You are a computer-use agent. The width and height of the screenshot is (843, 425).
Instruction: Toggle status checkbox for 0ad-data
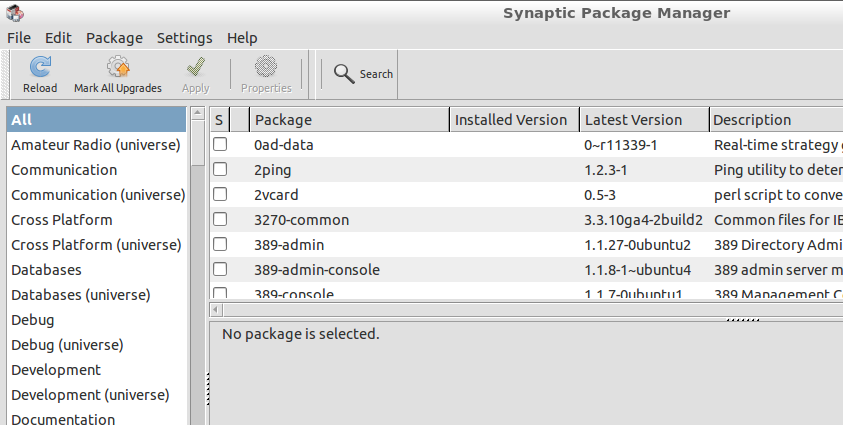pyautogui.click(x=220, y=145)
